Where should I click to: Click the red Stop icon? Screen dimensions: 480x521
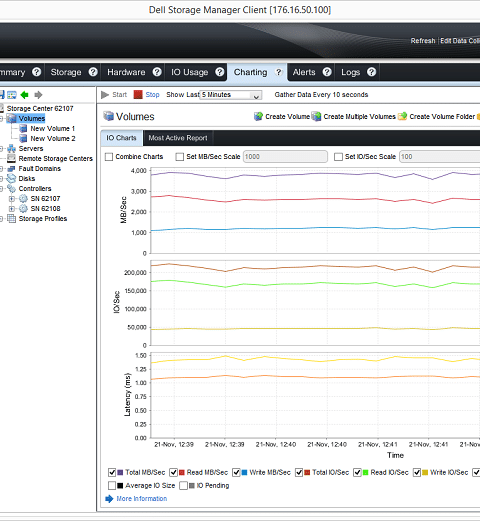click(x=138, y=95)
